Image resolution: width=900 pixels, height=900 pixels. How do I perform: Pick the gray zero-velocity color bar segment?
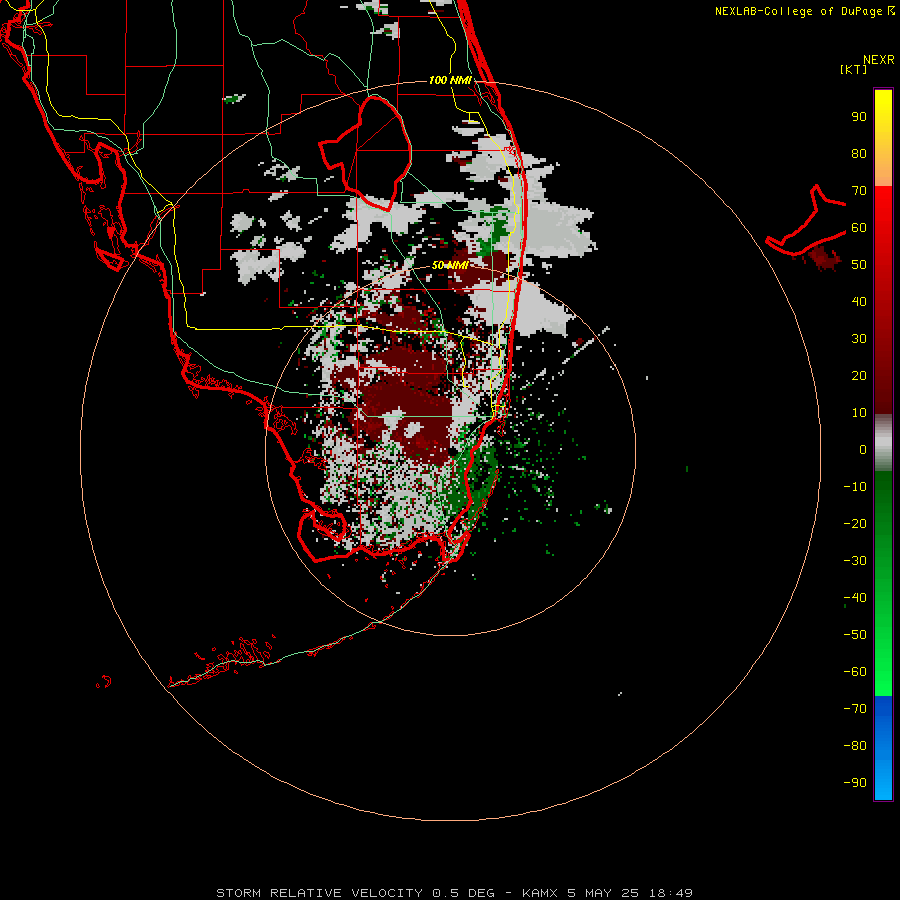(x=883, y=443)
